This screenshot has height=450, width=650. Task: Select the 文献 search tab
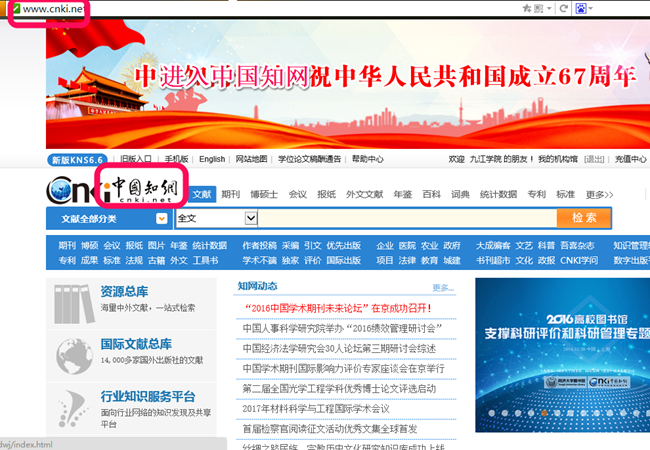click(202, 194)
